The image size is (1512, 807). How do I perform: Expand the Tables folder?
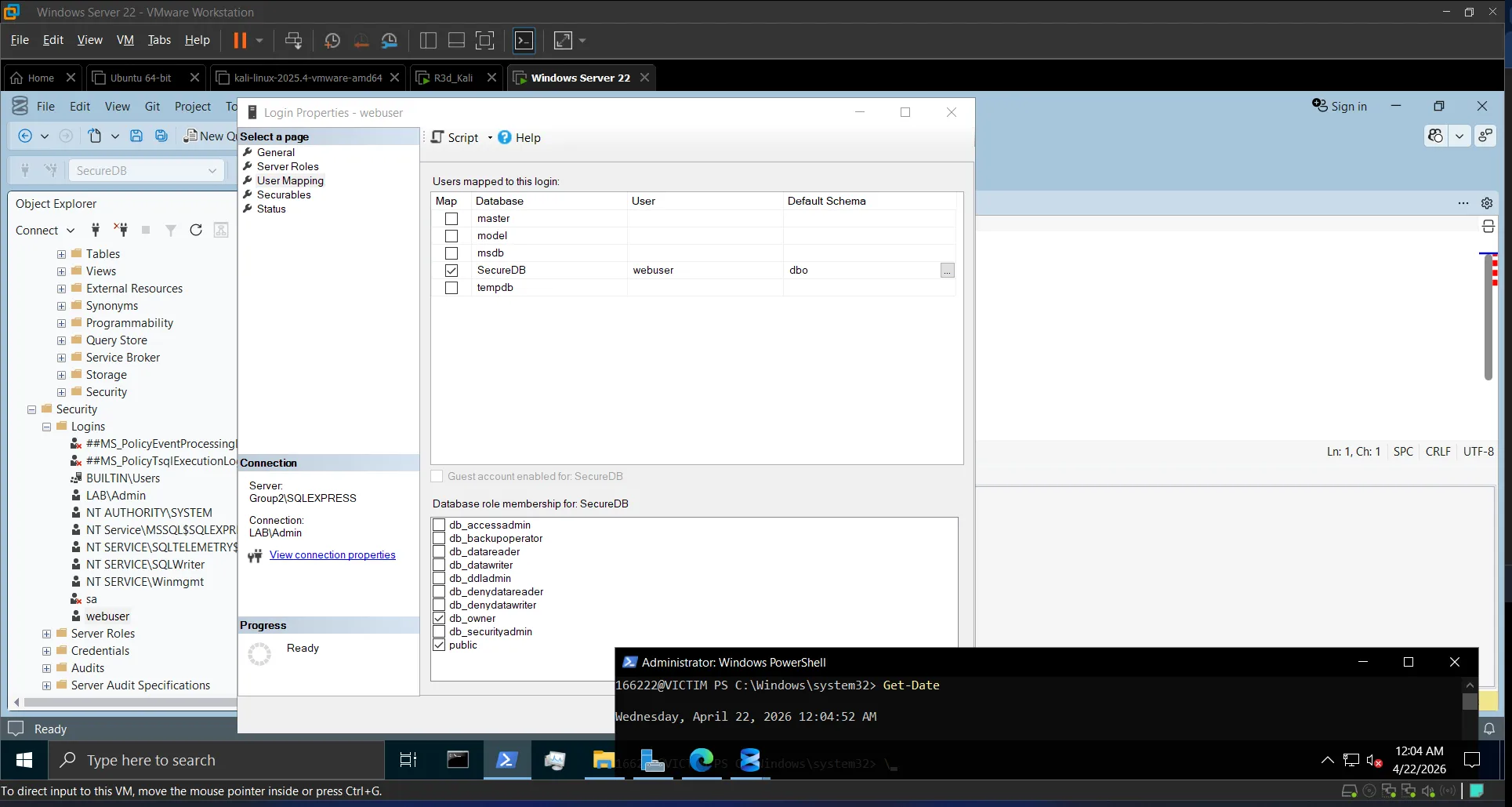(61, 254)
